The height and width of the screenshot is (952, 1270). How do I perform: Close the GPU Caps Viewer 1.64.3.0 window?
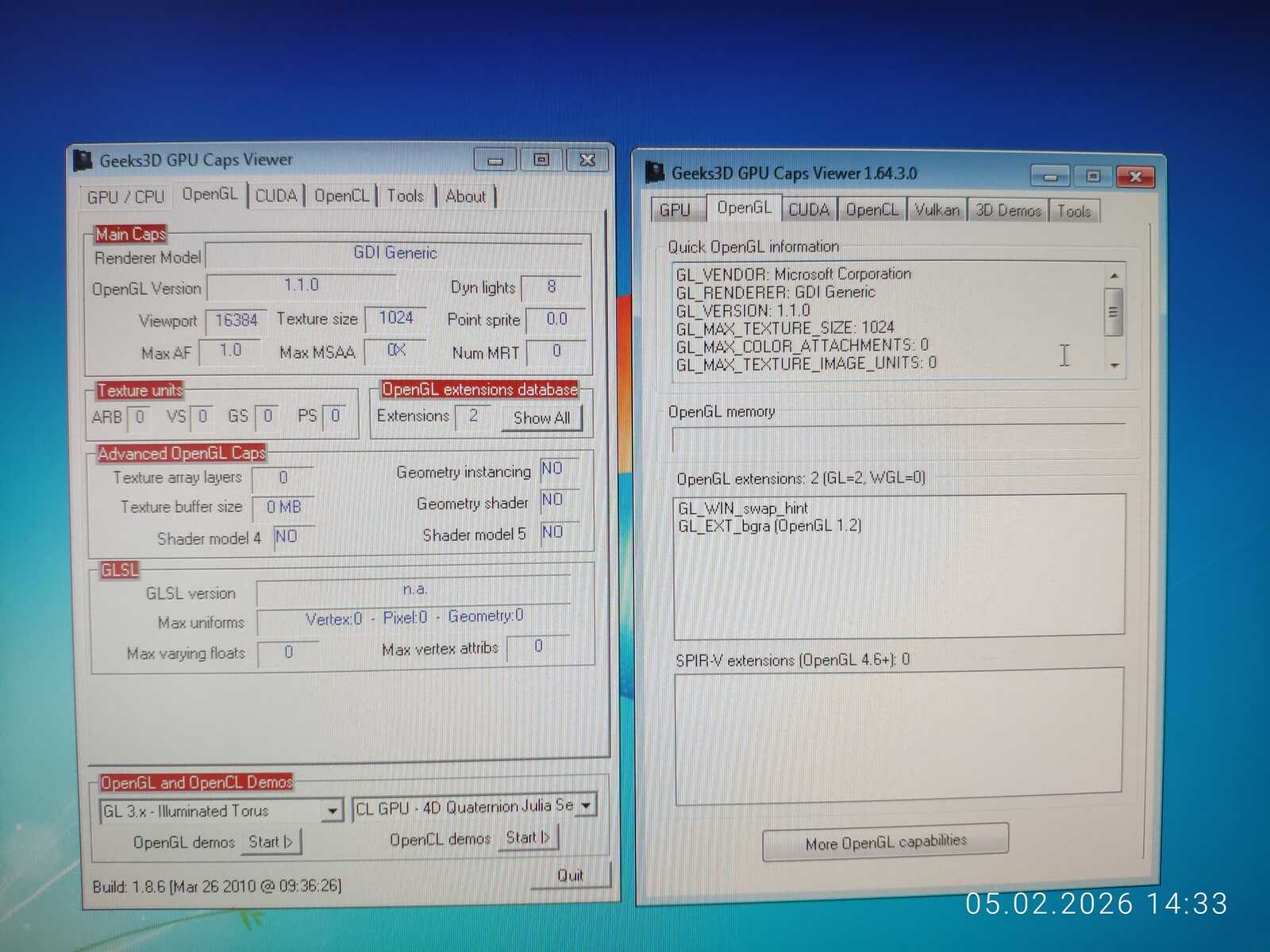(x=1135, y=175)
